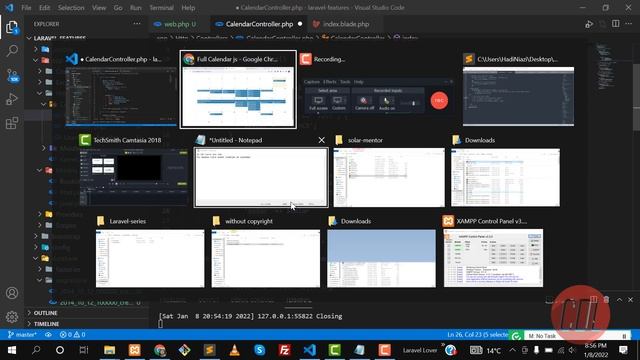Open the Extensions view

click(x=12, y=123)
